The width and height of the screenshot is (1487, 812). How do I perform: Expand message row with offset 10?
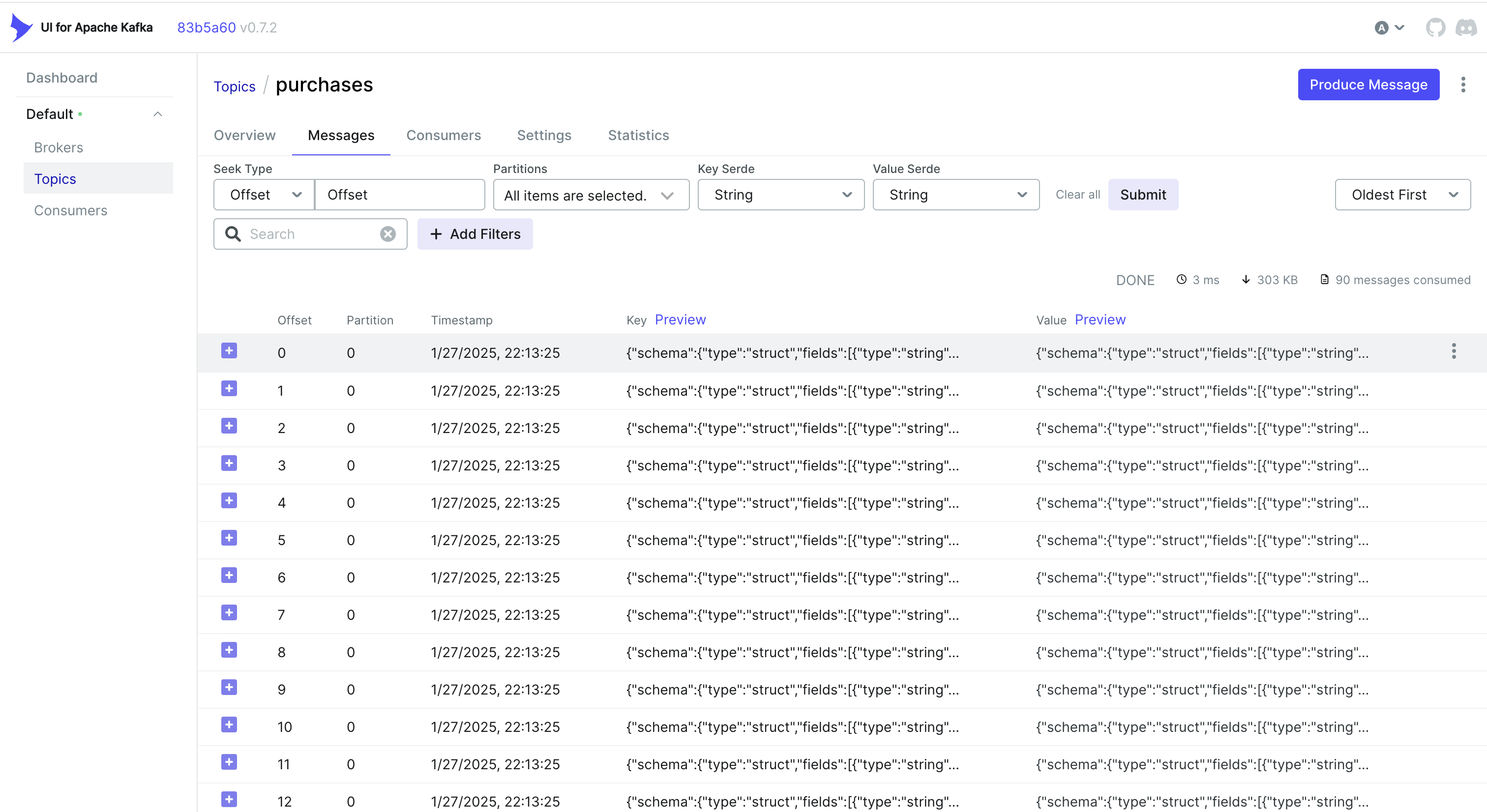(x=229, y=725)
